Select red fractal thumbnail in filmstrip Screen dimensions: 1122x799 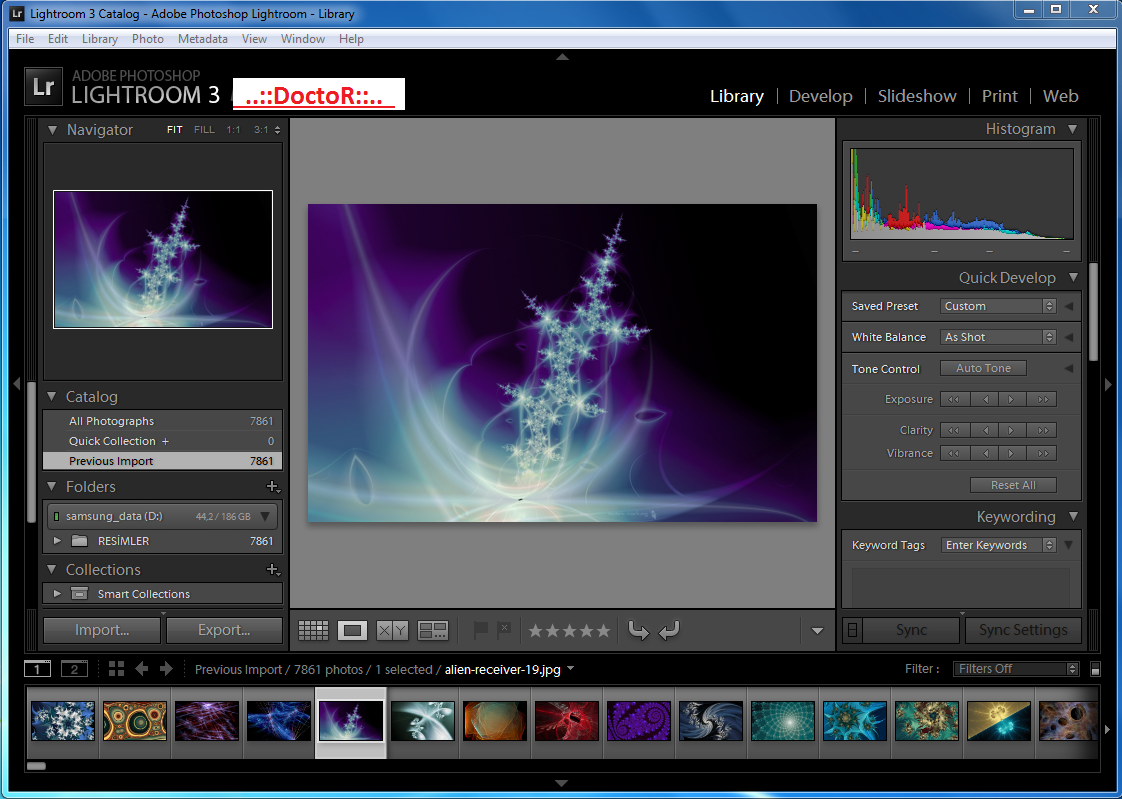566,720
